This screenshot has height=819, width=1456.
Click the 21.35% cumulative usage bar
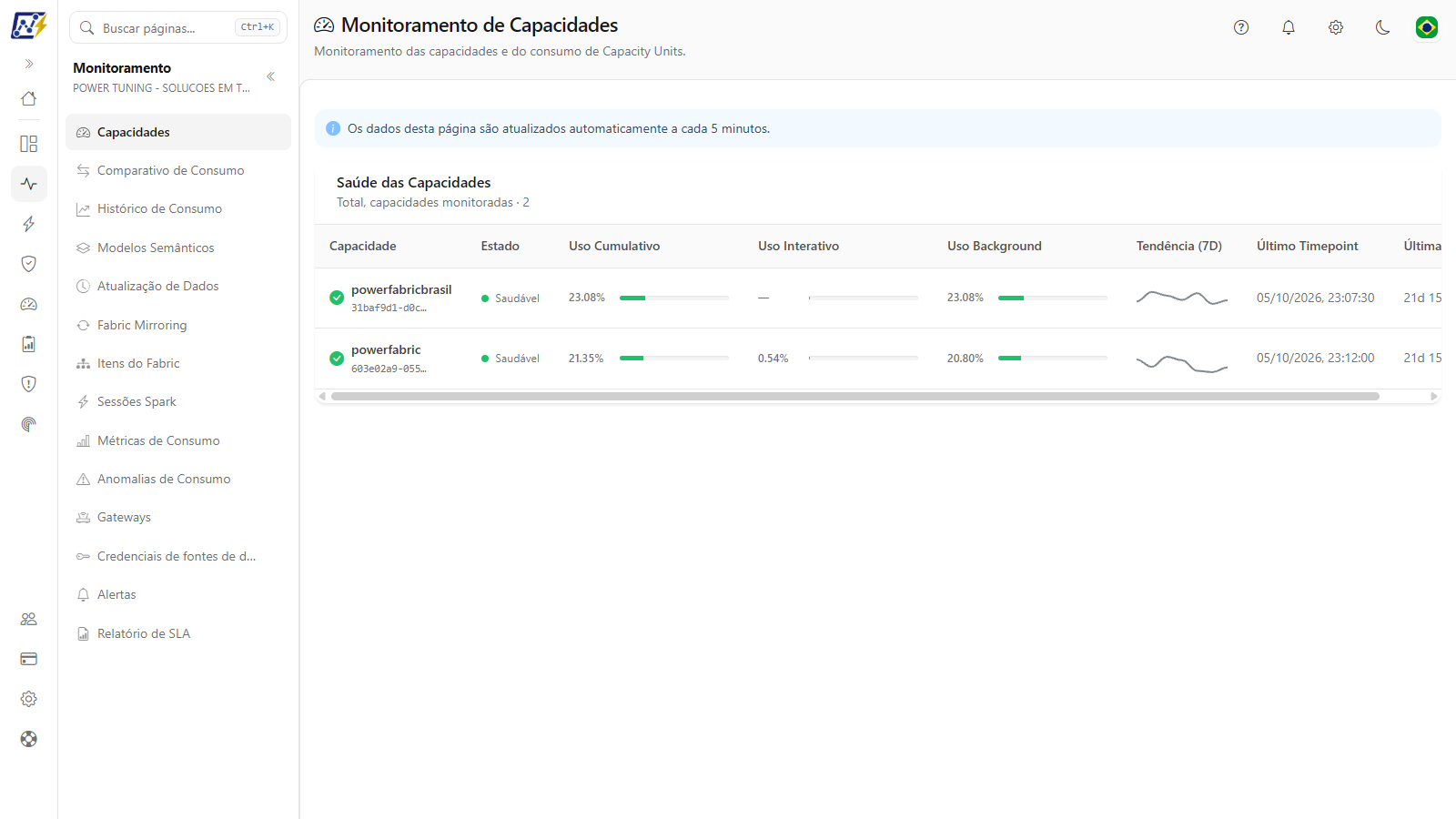pyautogui.click(x=674, y=358)
